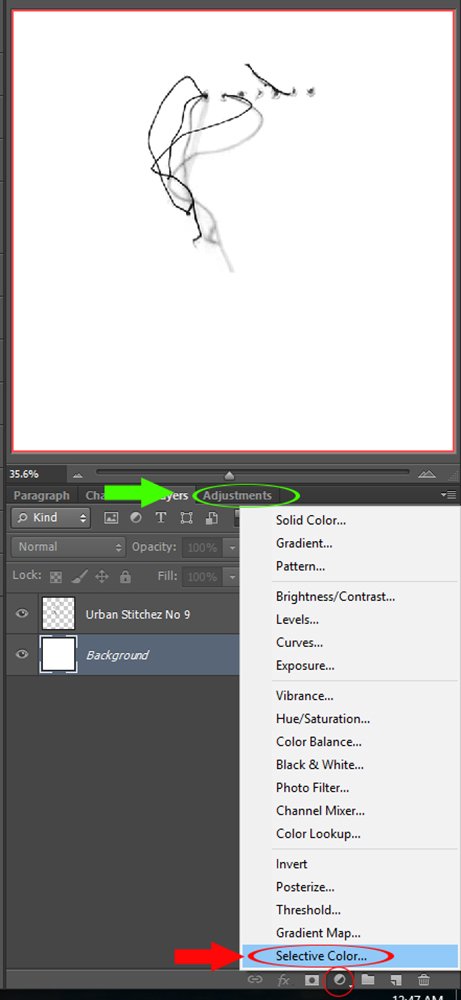Click the delete layer trash icon
Screen dimensions: 461x1000
pyautogui.click(x=423, y=980)
